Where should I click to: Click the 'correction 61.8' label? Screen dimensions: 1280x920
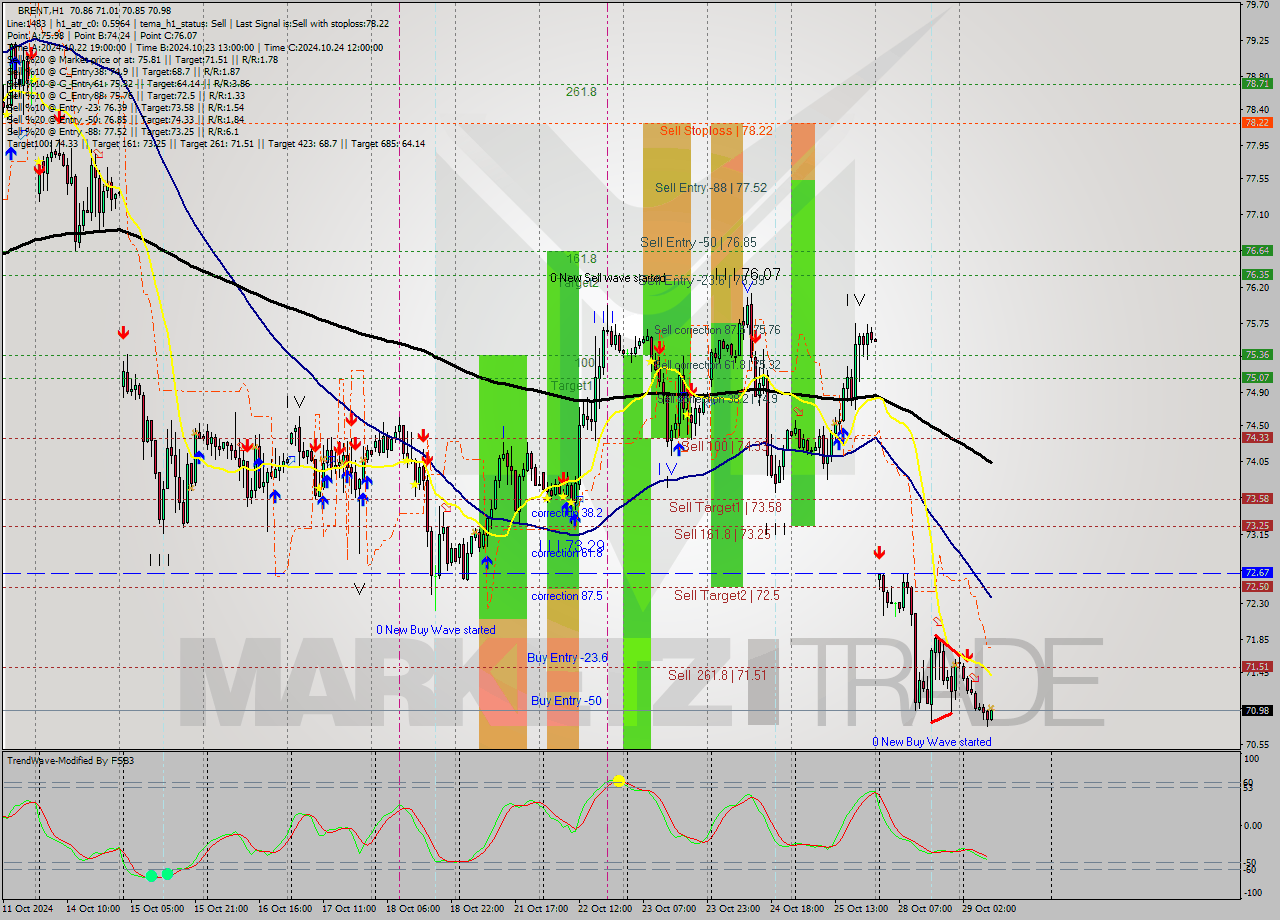tap(567, 553)
